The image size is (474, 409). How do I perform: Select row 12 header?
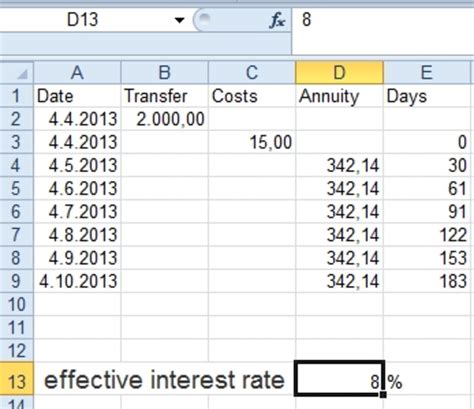tap(17, 350)
